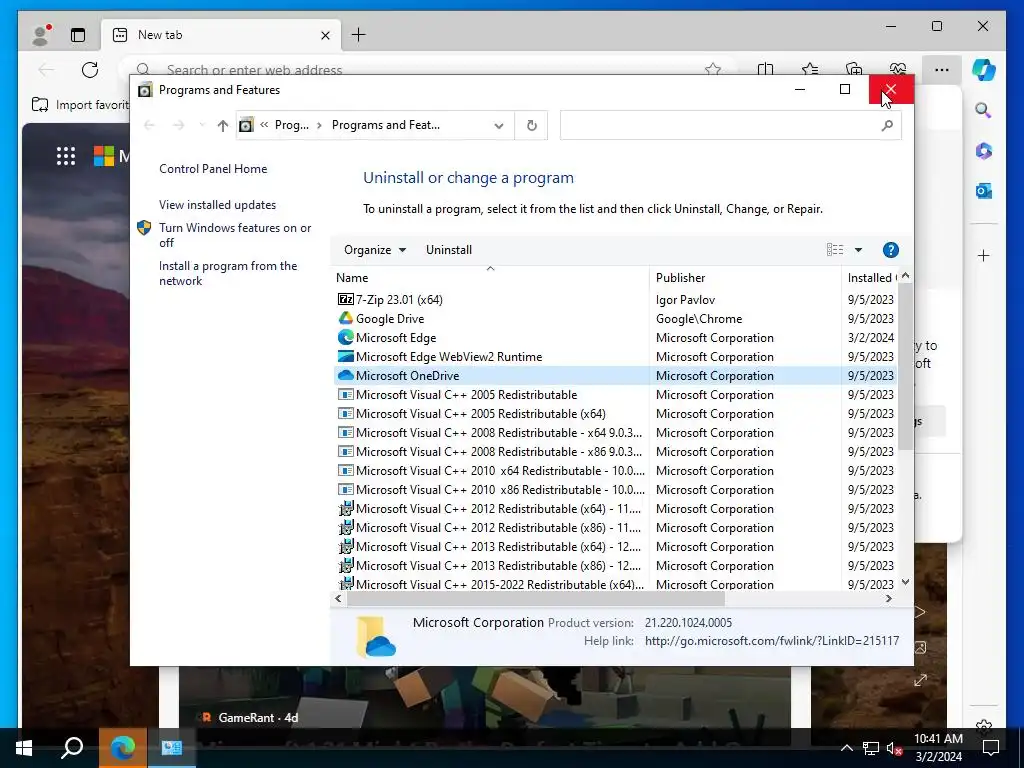Viewport: 1024px width, 768px height.
Task: Click the Control Panel taskbar icon
Action: 172,748
